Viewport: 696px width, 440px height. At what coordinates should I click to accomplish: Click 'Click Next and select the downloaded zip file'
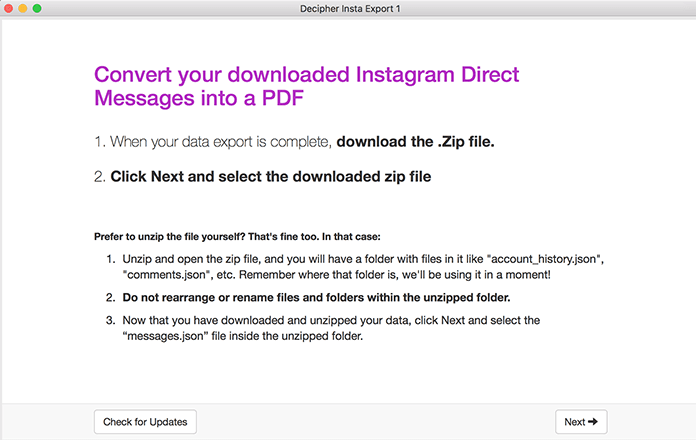(x=271, y=176)
